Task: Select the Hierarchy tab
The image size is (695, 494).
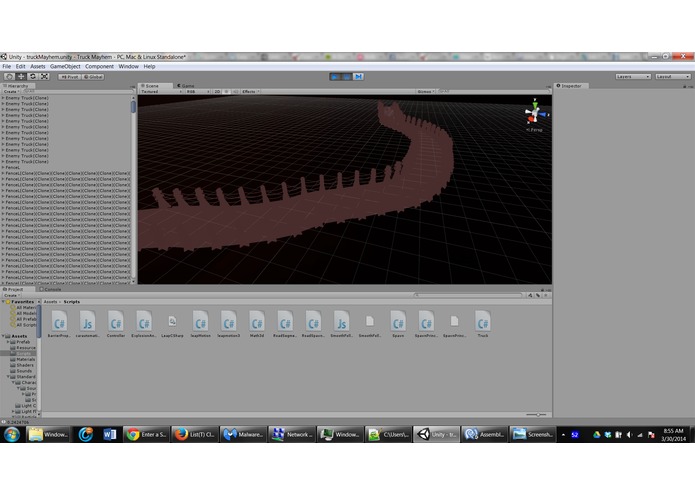Action: [x=18, y=86]
